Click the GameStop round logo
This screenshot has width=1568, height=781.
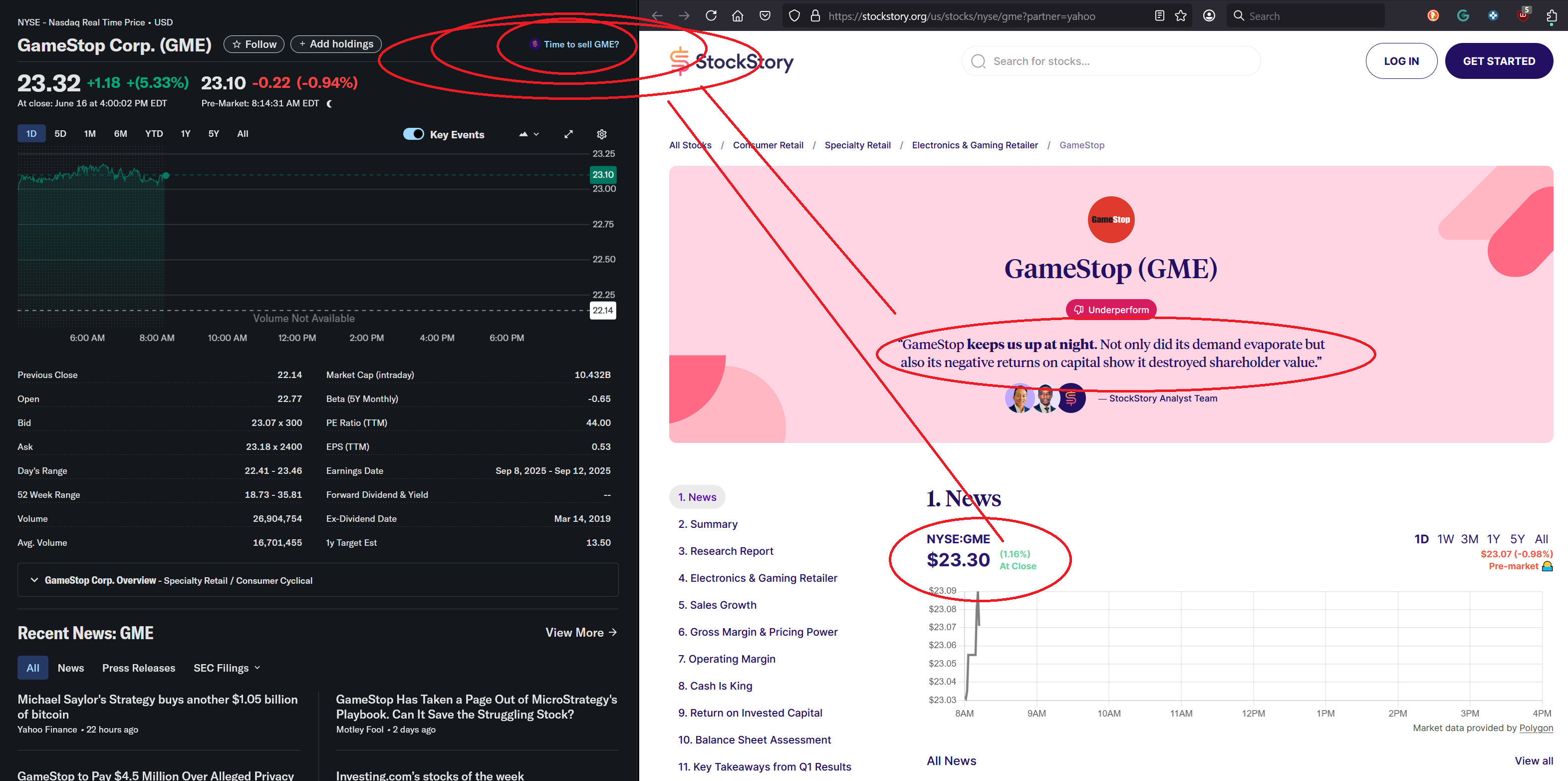point(1111,219)
